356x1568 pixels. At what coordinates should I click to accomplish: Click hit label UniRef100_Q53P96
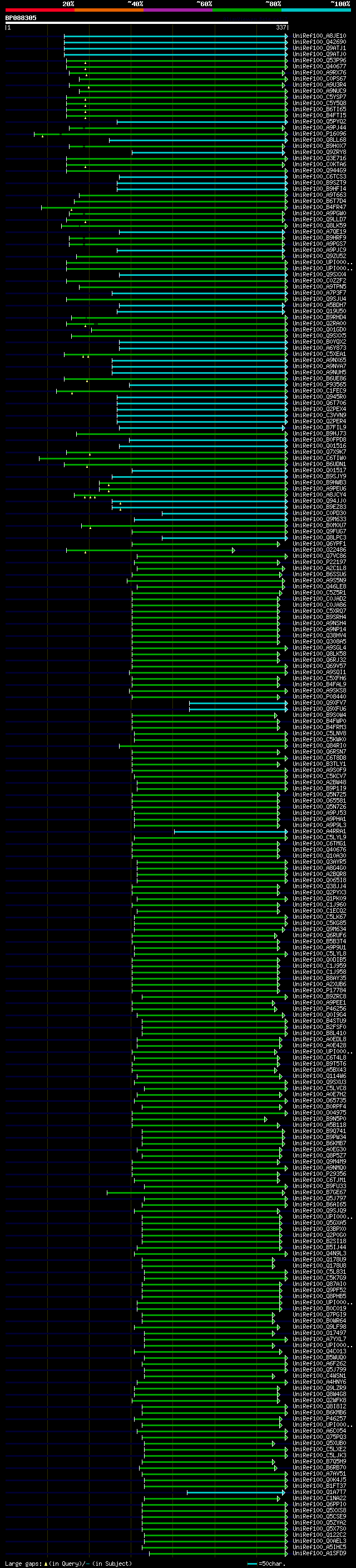319,60
